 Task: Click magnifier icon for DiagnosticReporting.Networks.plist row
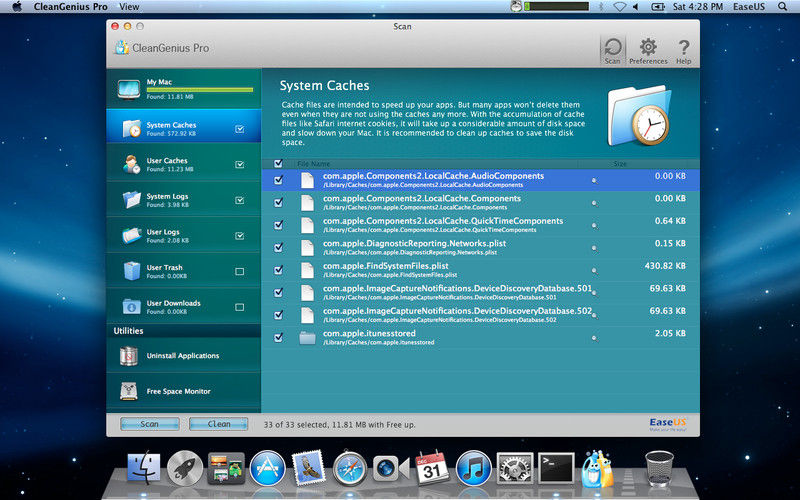point(594,248)
